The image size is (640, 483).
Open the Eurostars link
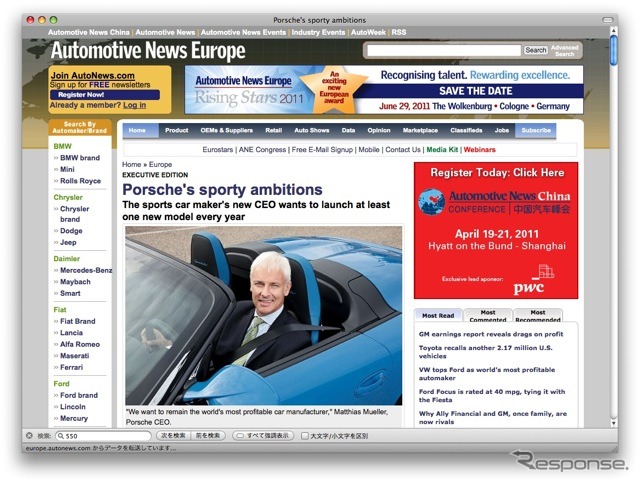point(218,150)
